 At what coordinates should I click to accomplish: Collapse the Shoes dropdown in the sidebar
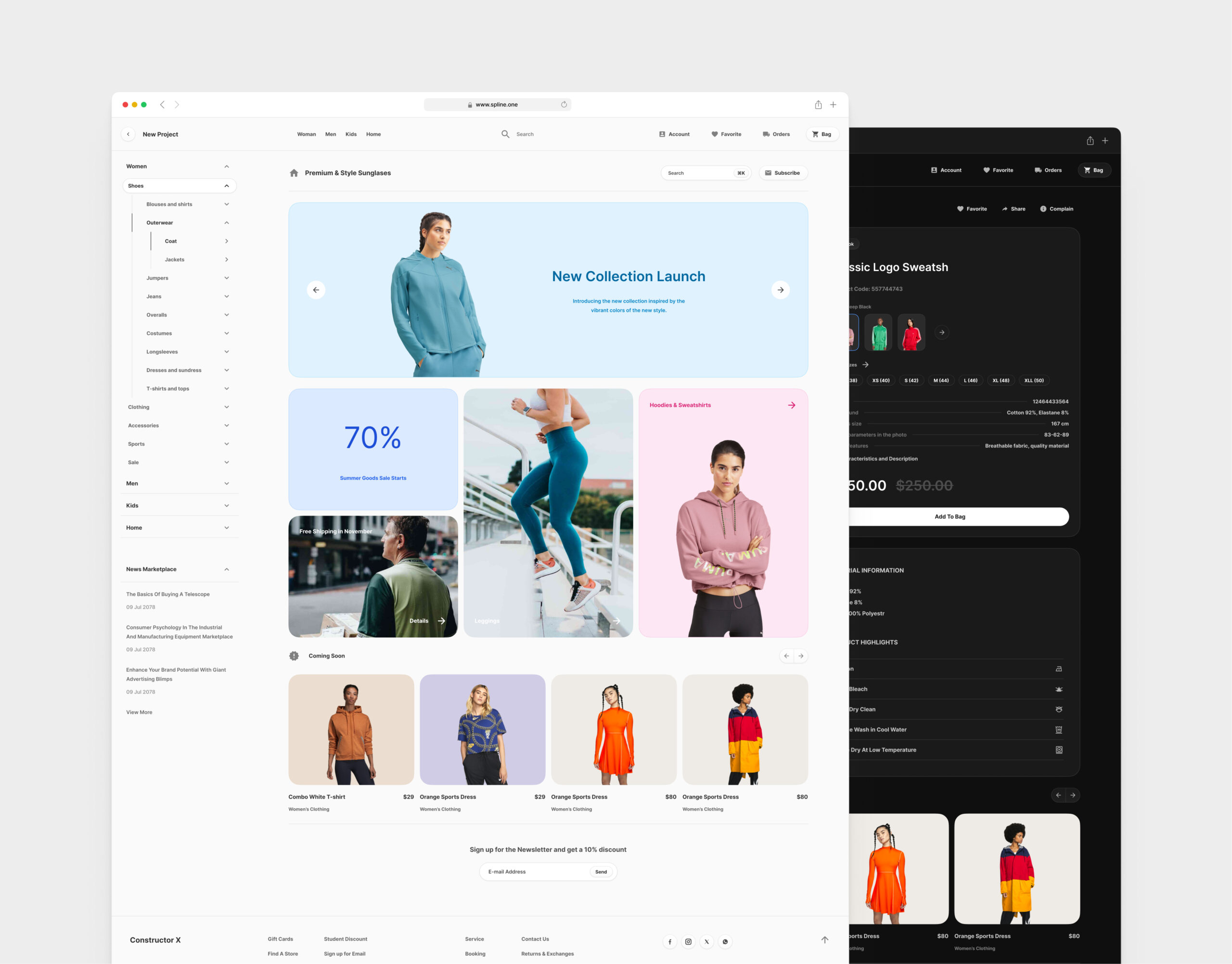tap(226, 186)
